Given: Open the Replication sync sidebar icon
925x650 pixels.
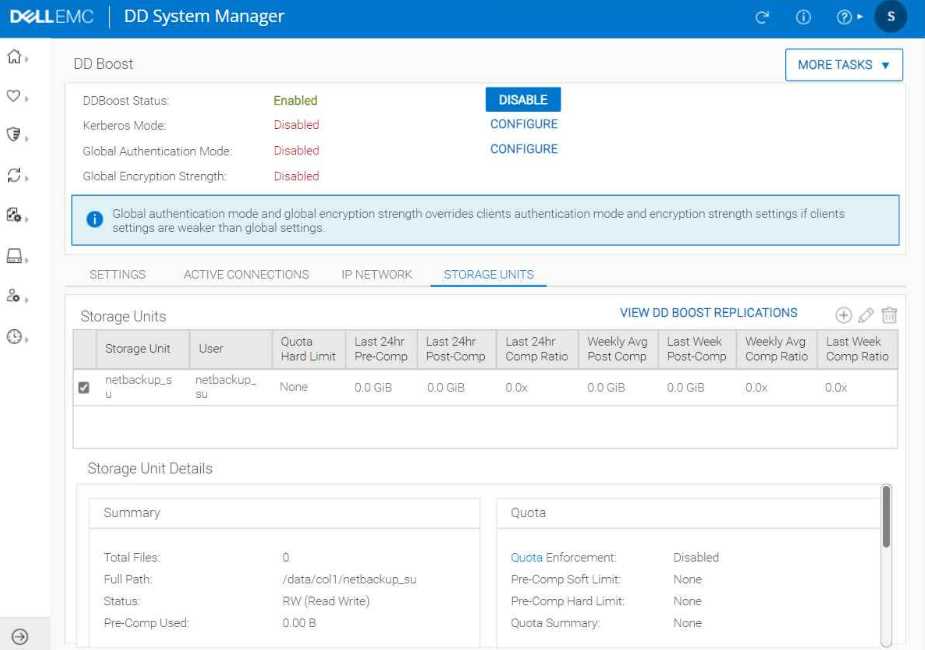Looking at the screenshot, I should (14, 176).
